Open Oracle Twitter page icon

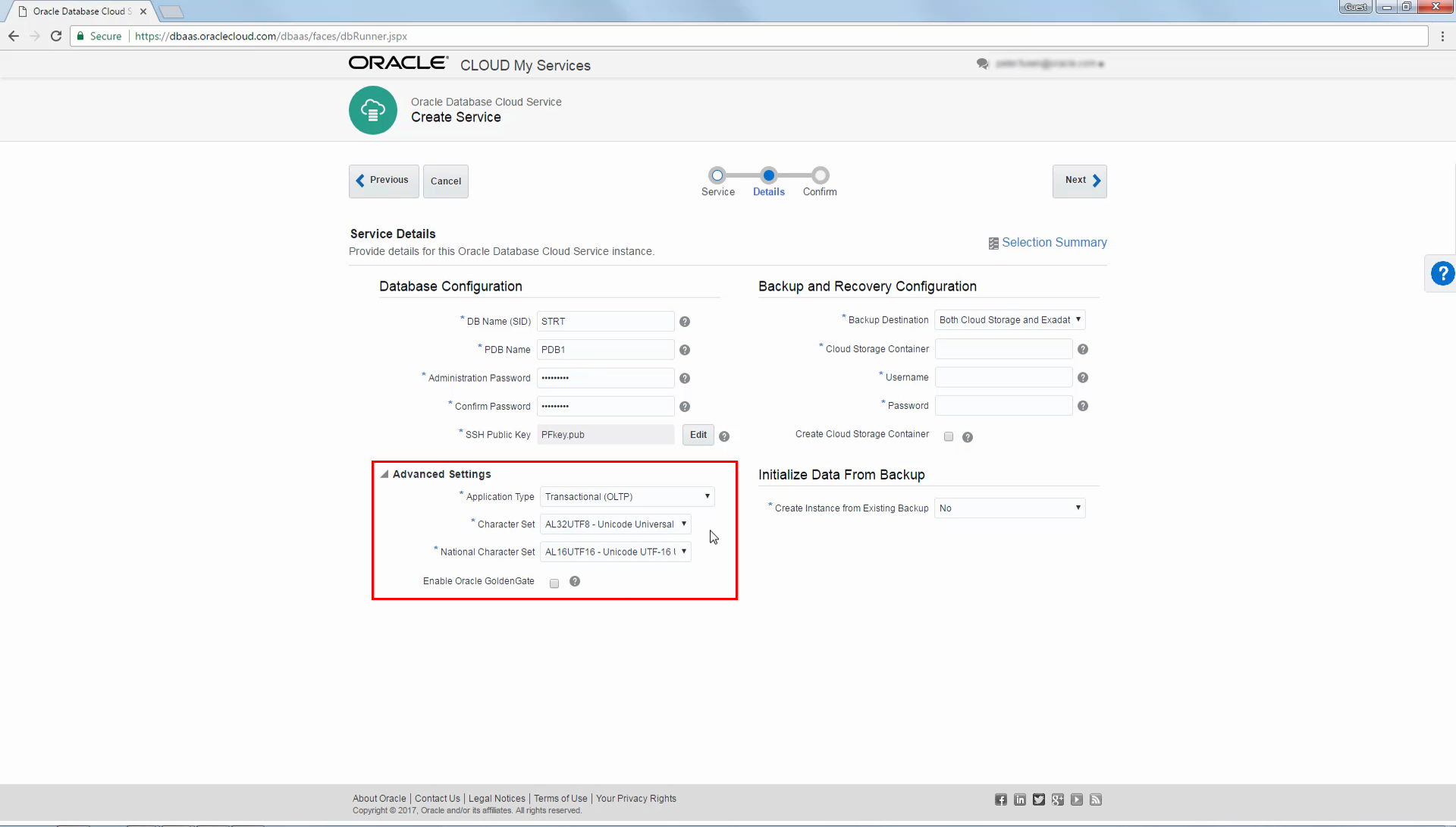pos(1039,800)
